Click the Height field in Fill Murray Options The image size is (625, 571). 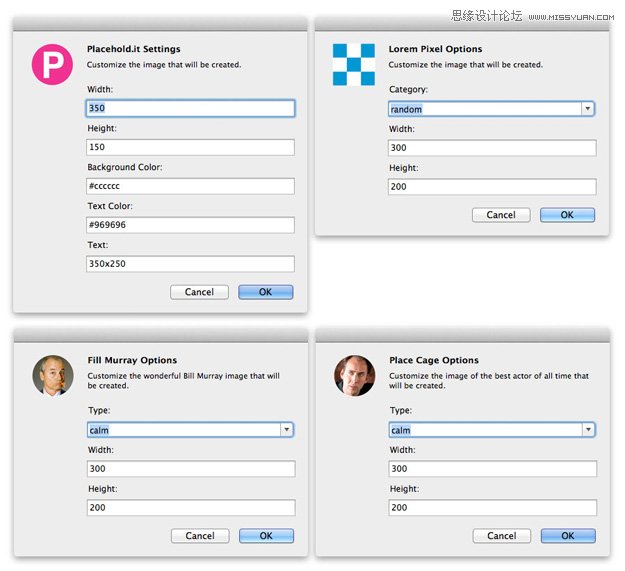[x=191, y=508]
